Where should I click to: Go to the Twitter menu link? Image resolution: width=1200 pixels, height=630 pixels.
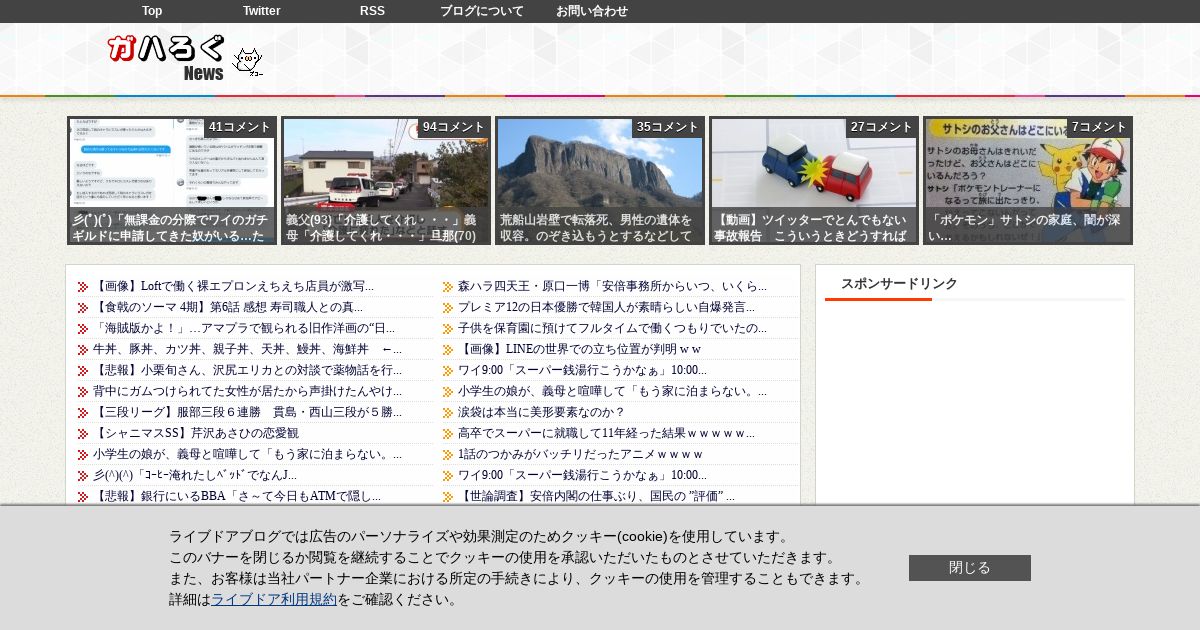(262, 11)
